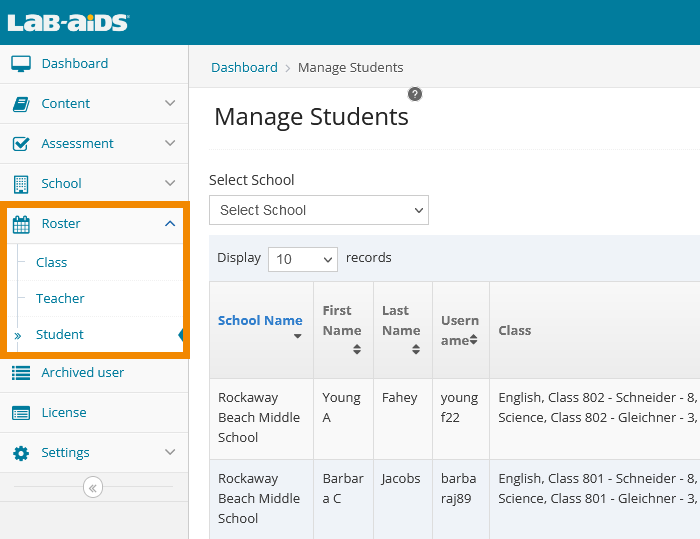Click the School building icon

pyautogui.click(x=21, y=184)
